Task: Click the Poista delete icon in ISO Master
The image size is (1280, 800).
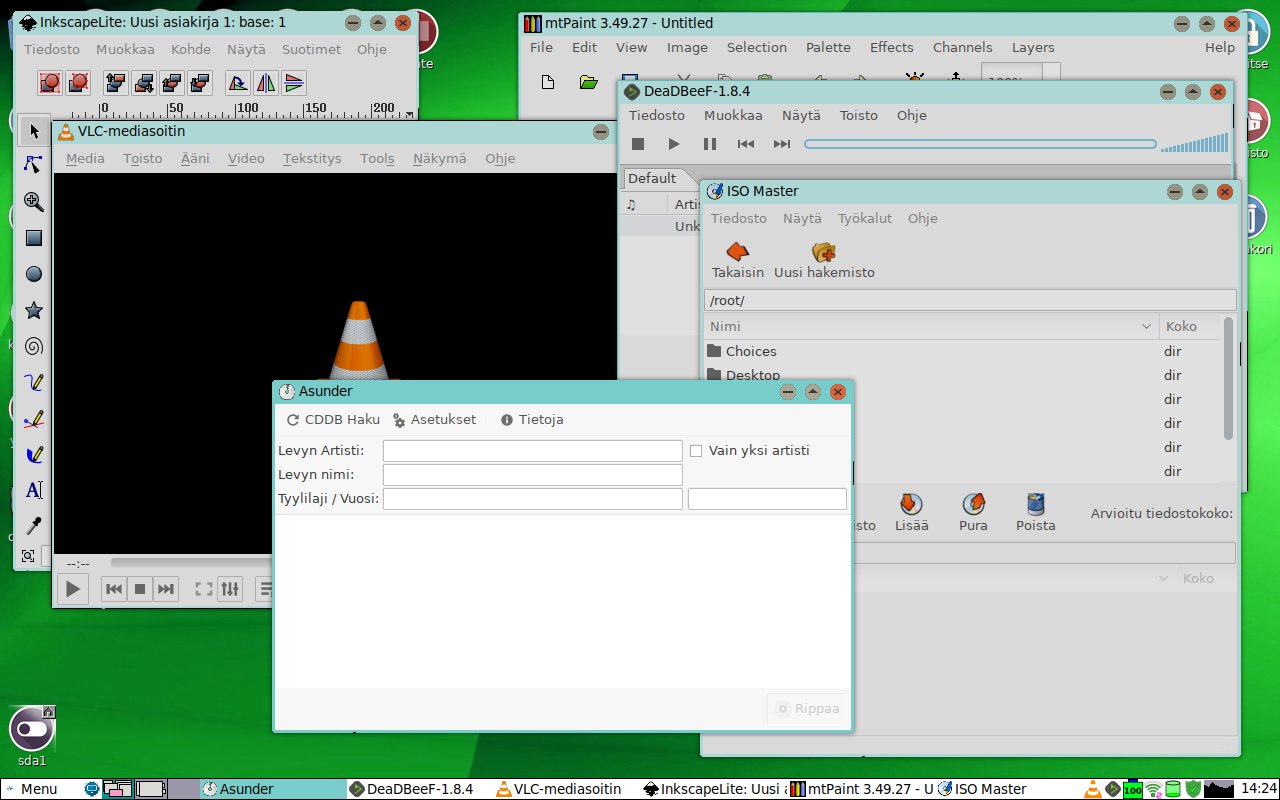Action: 1035,512
